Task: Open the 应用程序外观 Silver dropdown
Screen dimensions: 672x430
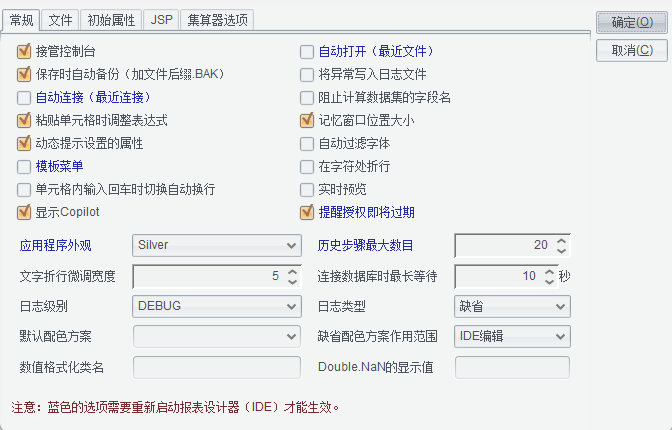Action: [x=216, y=245]
